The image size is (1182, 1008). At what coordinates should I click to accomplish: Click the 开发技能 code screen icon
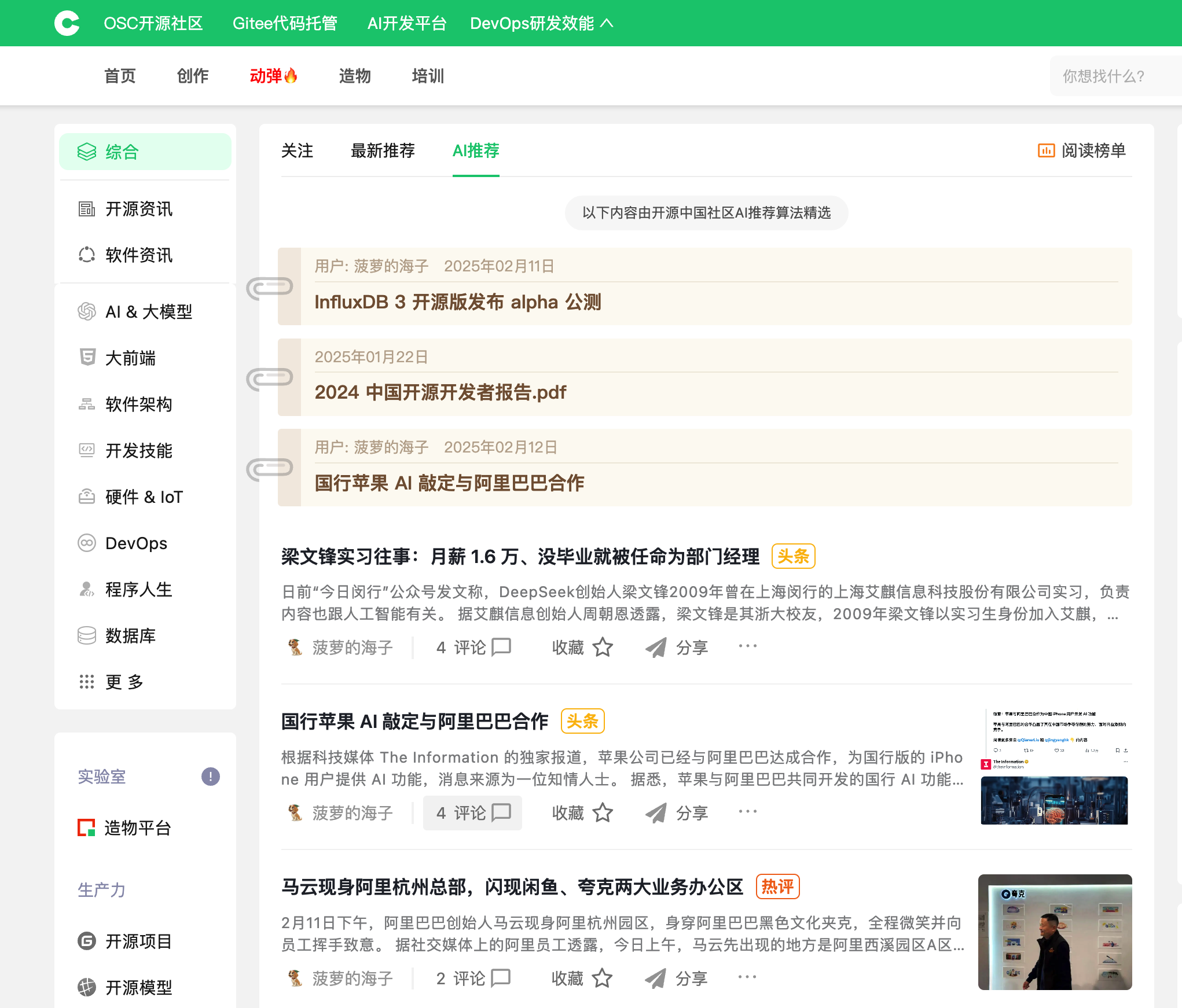coord(87,450)
